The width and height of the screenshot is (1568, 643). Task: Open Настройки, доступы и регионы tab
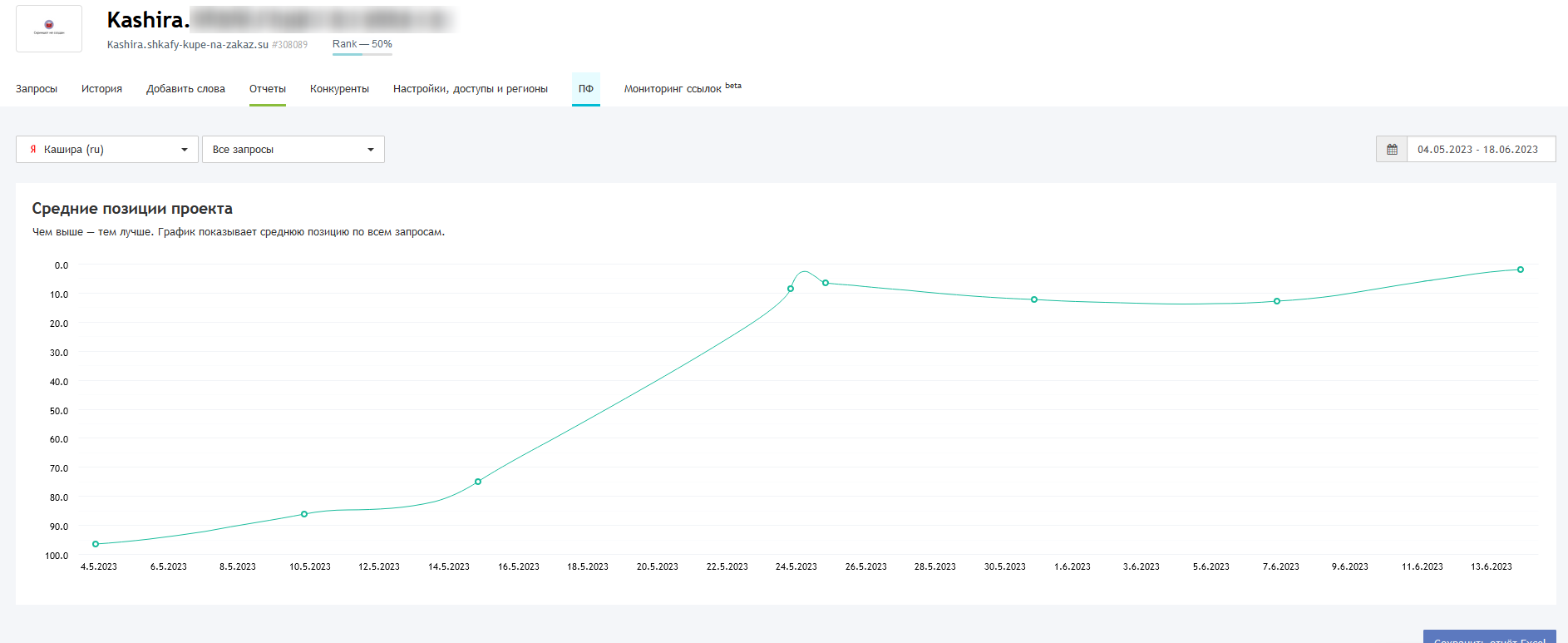(471, 89)
